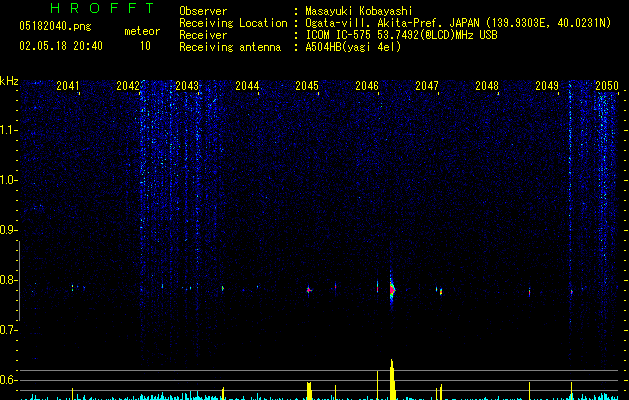Click the Observer field label

pos(203,11)
